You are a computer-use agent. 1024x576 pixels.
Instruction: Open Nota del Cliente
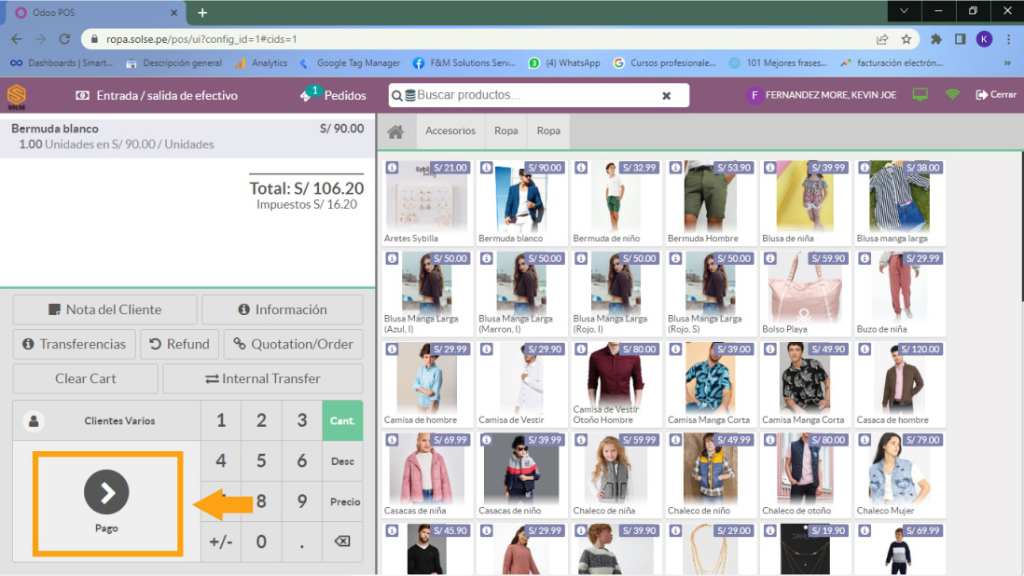pyautogui.click(x=103, y=310)
